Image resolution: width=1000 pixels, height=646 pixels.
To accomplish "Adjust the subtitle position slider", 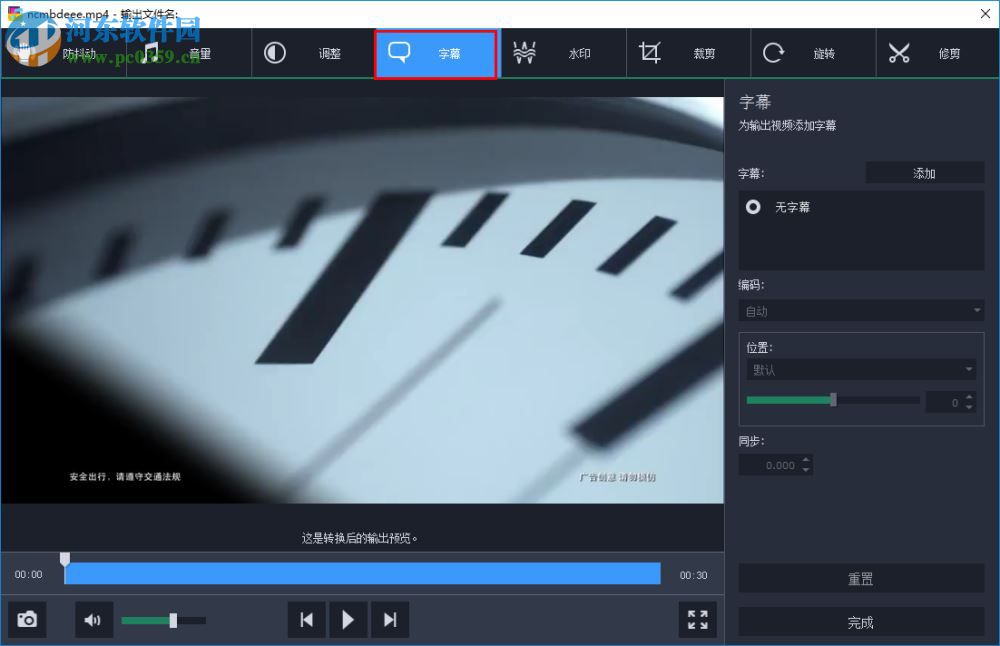I will (x=832, y=399).
